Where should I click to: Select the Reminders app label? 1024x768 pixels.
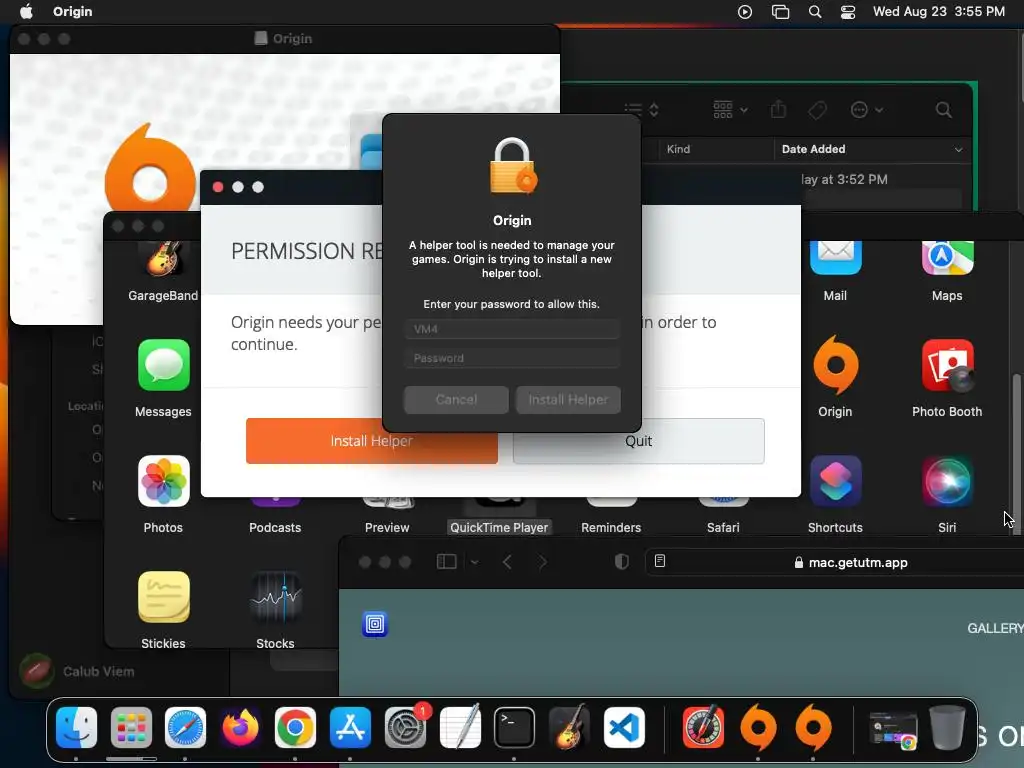pos(611,528)
